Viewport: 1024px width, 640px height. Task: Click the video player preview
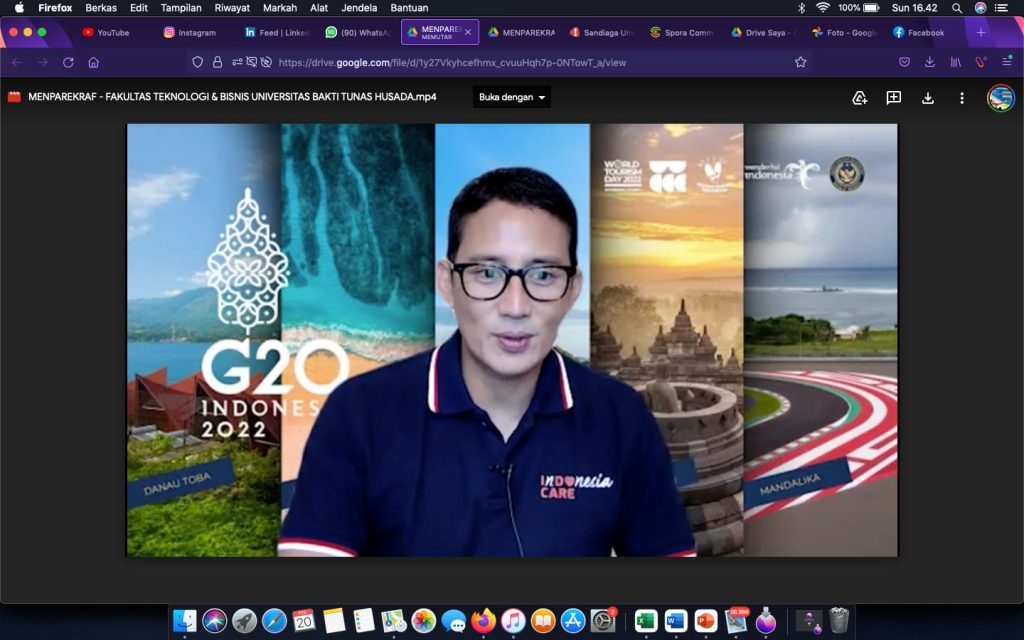(512, 340)
